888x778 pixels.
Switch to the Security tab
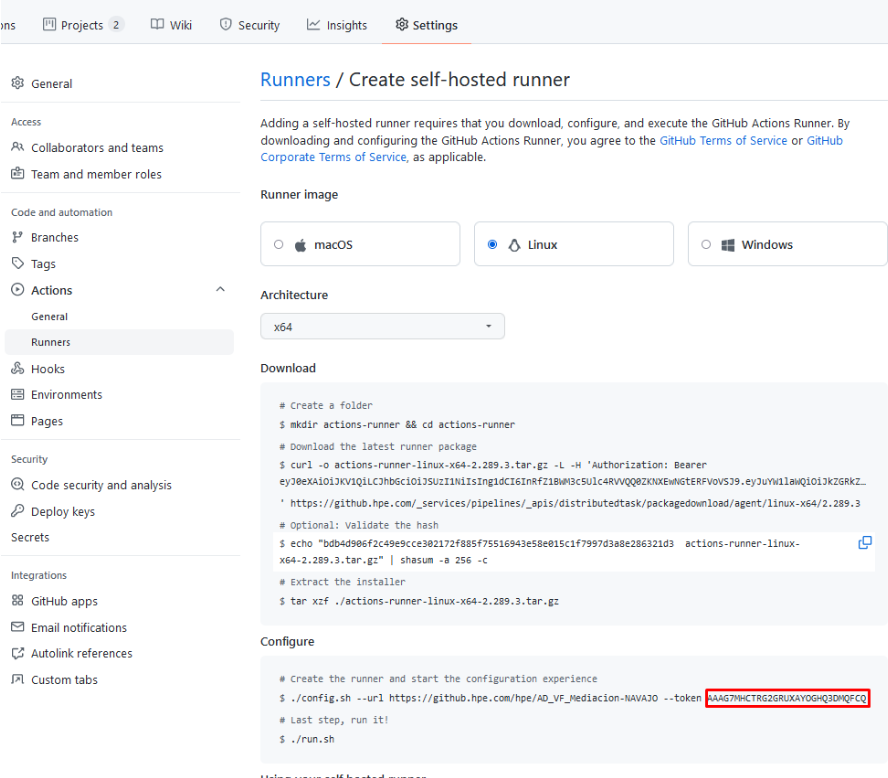pos(250,25)
